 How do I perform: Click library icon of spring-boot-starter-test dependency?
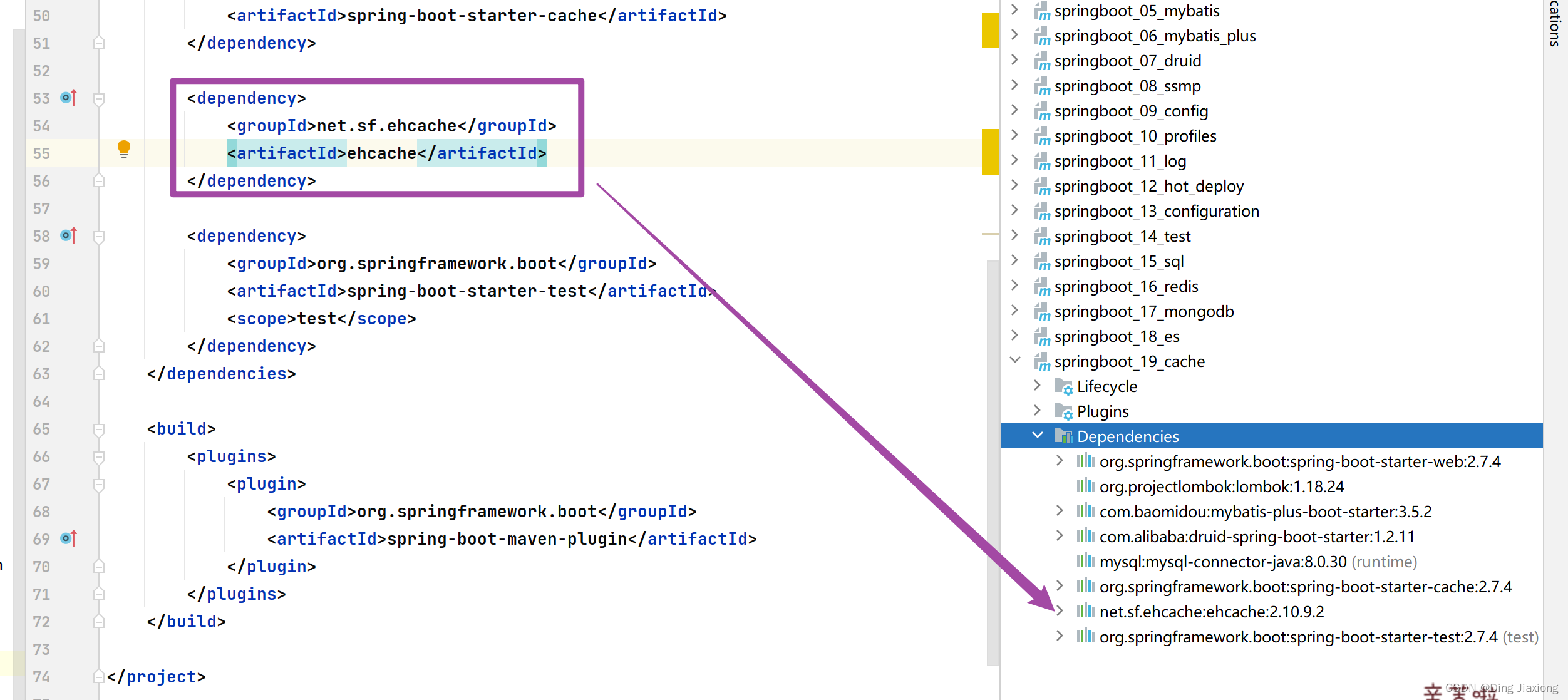click(1085, 637)
